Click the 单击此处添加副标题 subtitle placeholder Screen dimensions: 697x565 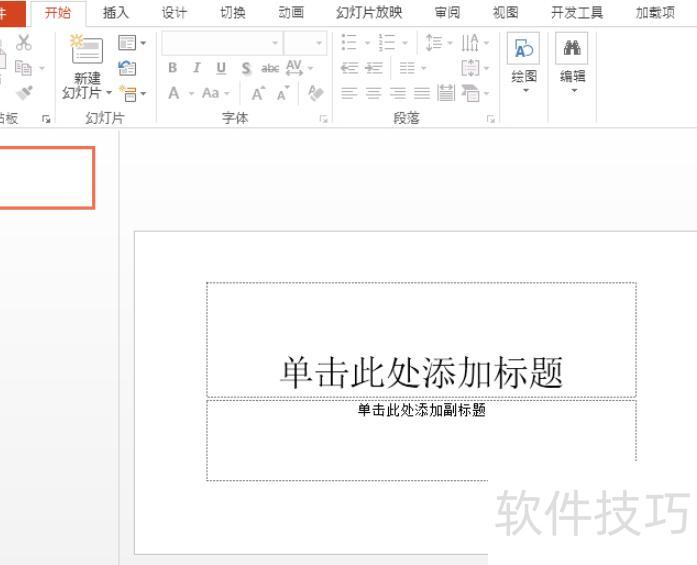(x=421, y=440)
